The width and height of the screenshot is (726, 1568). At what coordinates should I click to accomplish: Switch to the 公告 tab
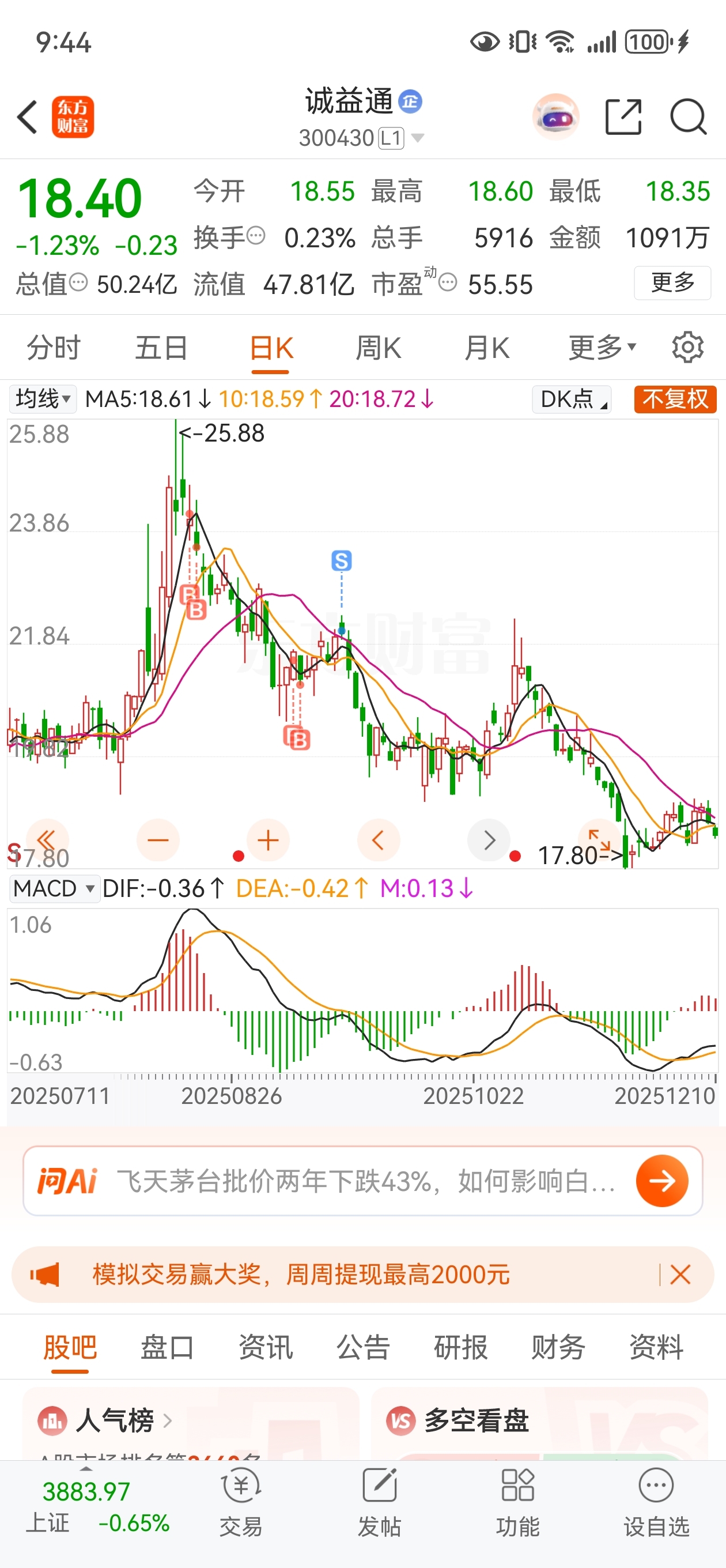pos(364,1347)
